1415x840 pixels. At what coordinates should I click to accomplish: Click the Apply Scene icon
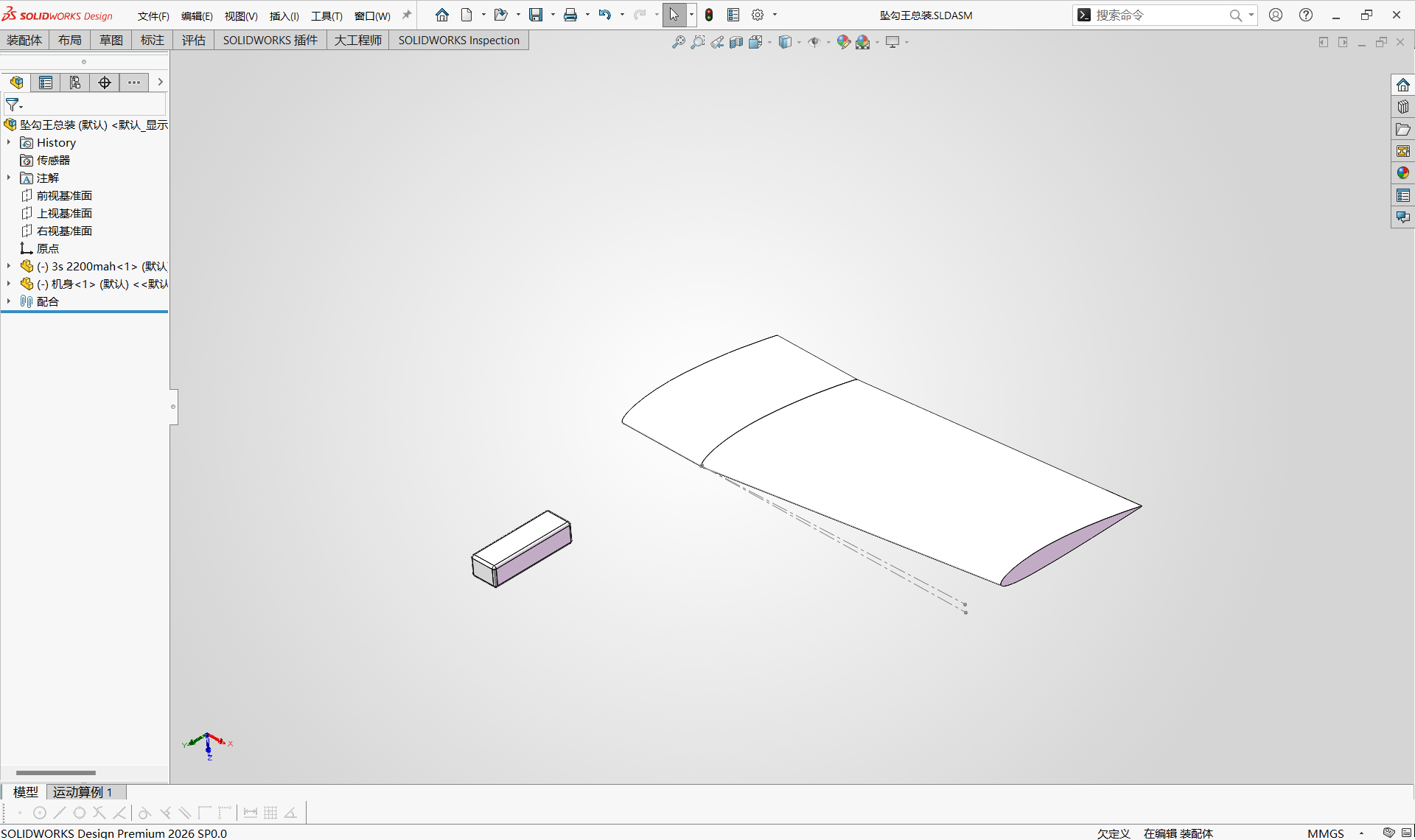pyautogui.click(x=863, y=42)
